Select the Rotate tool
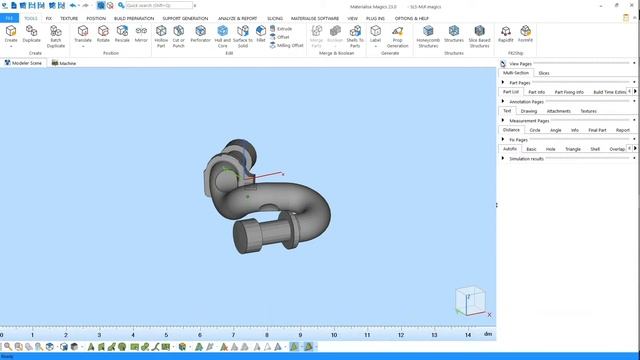The height and width of the screenshot is (360, 640). [103, 33]
